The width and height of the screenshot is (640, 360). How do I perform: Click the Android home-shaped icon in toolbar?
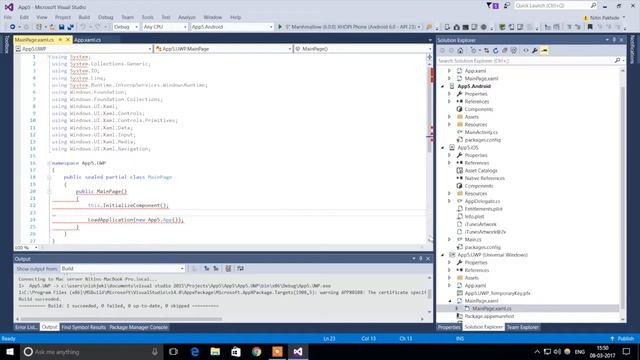click(456, 27)
